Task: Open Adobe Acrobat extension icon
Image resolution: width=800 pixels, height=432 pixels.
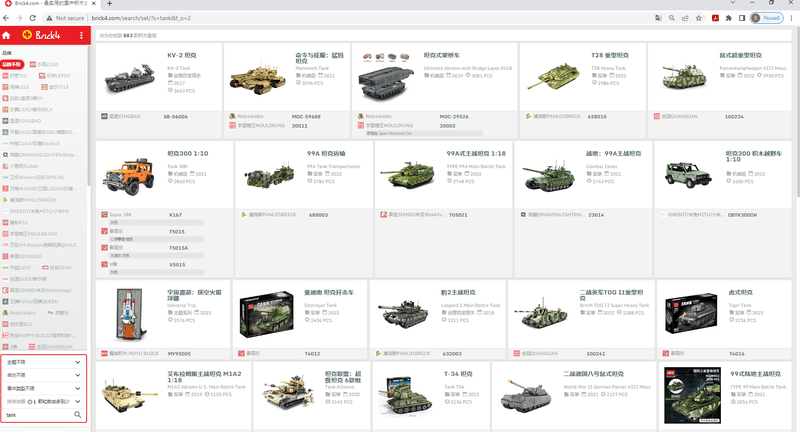Action: (715, 18)
